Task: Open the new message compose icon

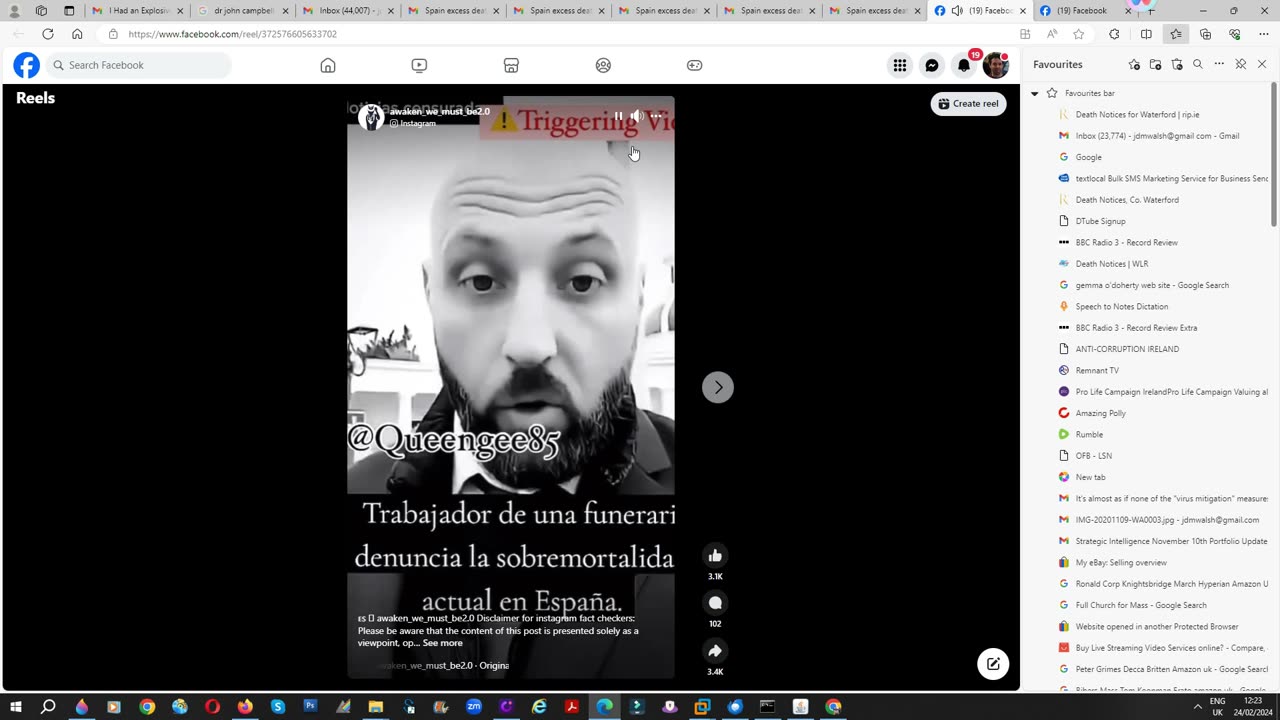Action: (x=993, y=664)
